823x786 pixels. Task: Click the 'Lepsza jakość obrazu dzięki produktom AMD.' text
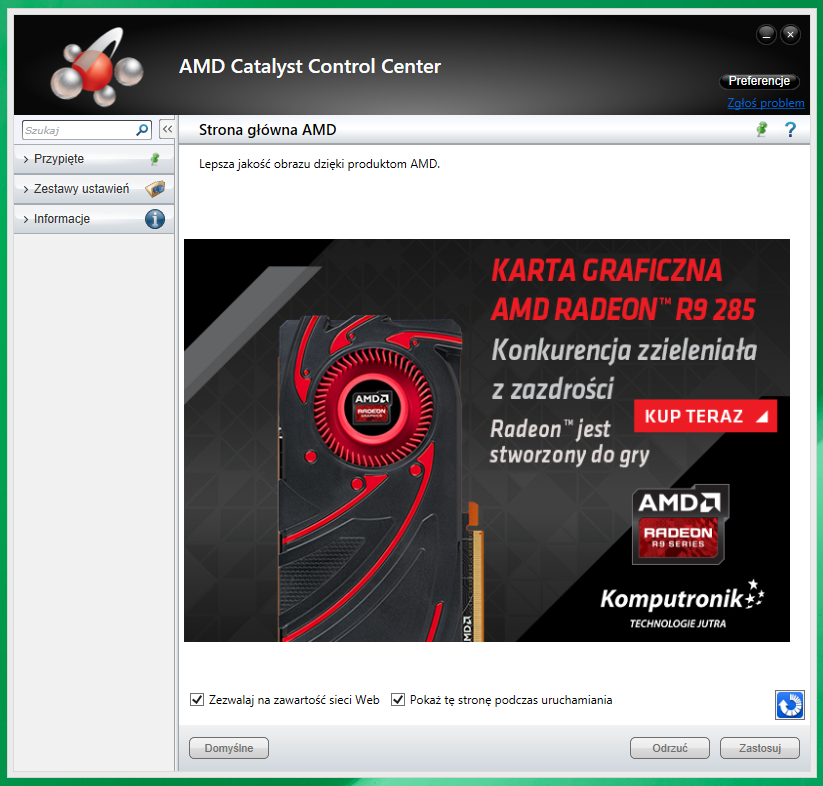coord(319,164)
